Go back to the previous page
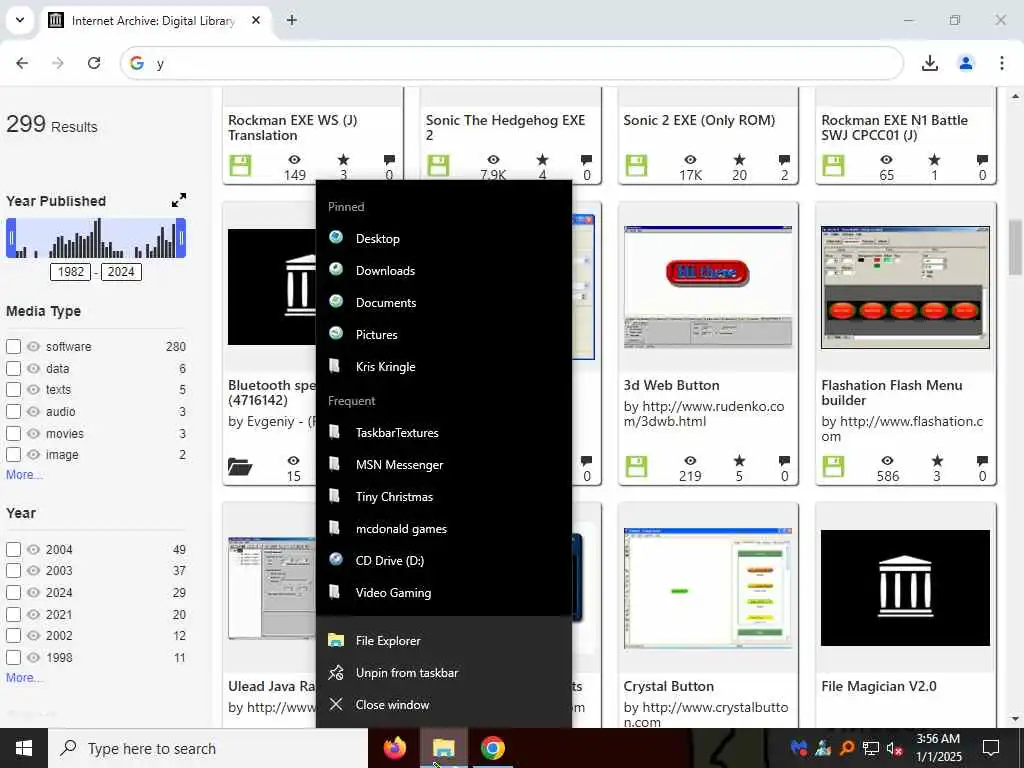This screenshot has width=1024, height=768. (22, 63)
